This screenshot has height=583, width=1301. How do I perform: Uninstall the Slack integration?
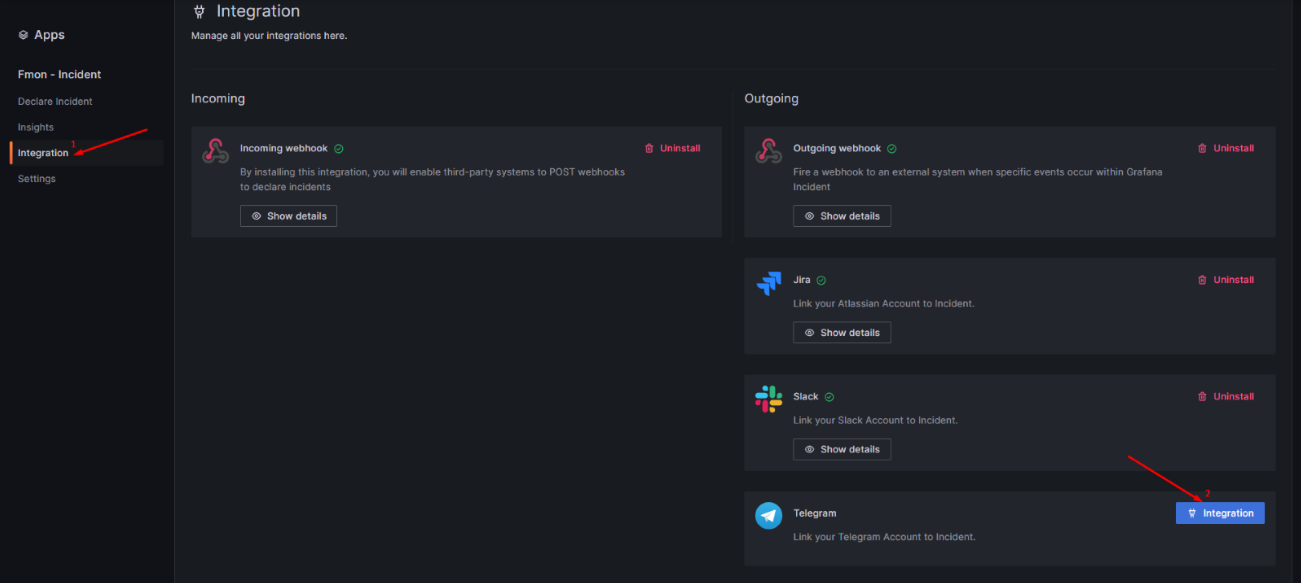click(1225, 397)
